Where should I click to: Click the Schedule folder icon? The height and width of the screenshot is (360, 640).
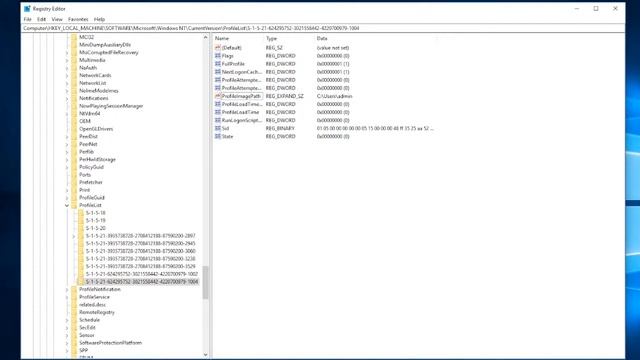pos(74,320)
